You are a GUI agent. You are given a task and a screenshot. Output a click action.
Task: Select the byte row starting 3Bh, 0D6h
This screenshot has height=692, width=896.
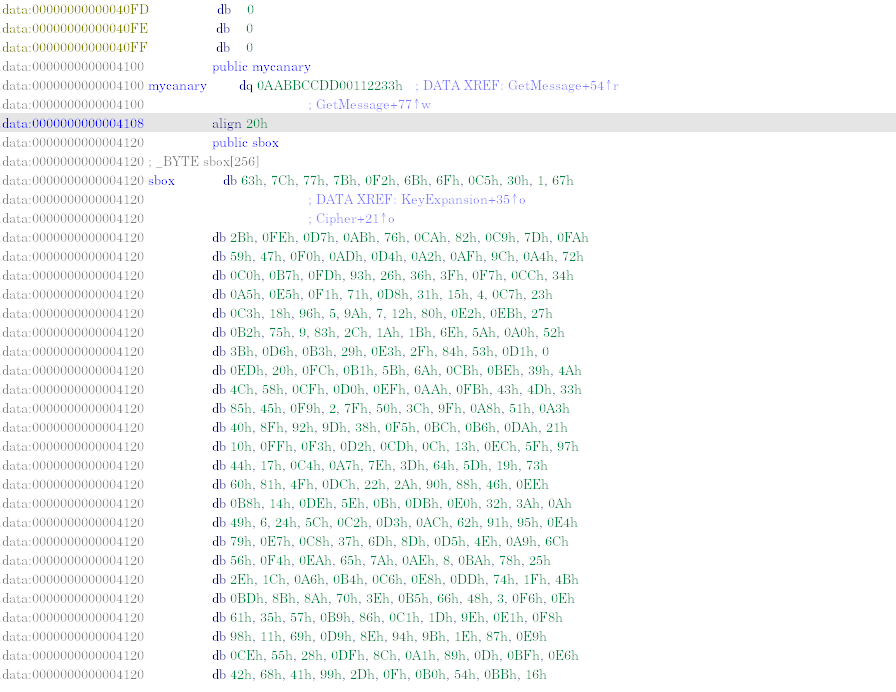click(x=381, y=351)
